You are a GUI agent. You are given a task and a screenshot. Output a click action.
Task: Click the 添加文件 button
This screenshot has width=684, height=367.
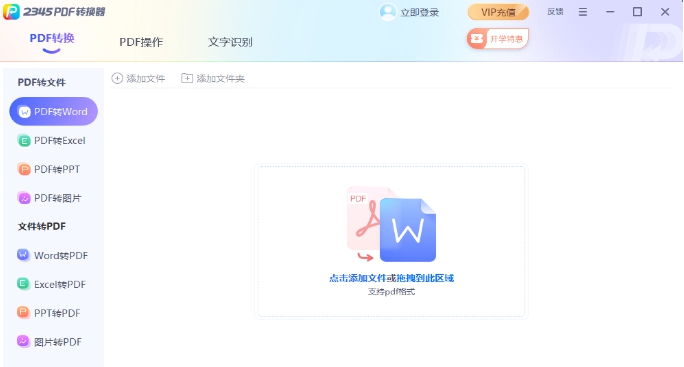[138, 79]
